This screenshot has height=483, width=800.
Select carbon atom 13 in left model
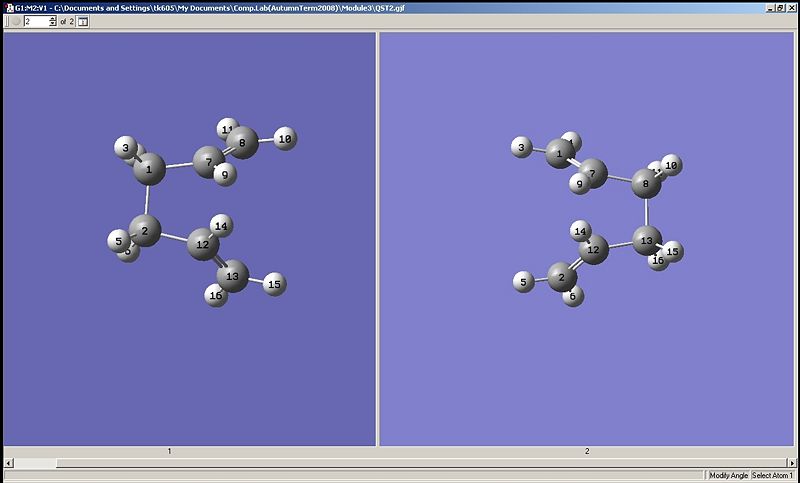pos(233,275)
